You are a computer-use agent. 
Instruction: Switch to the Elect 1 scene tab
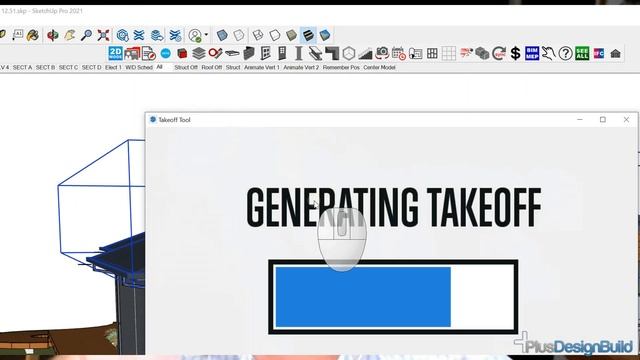point(113,67)
